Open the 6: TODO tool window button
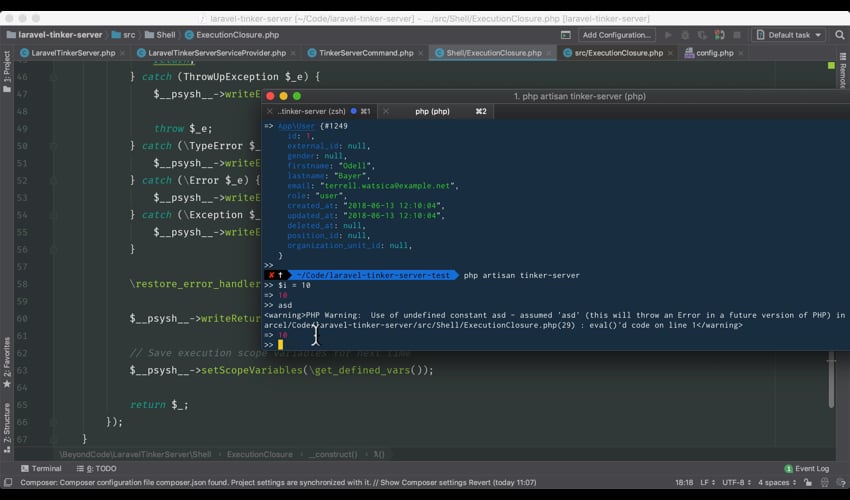Screen dimensions: 850x500 pyautogui.click(x=96, y=469)
